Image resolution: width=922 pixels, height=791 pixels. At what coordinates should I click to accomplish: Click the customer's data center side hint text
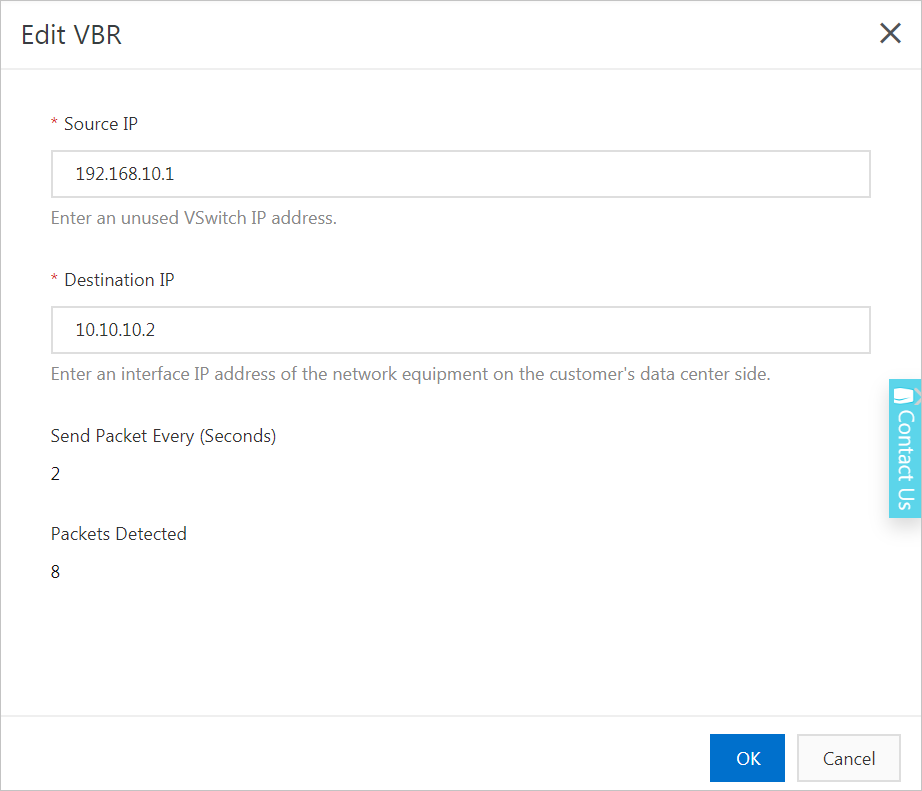tap(410, 374)
